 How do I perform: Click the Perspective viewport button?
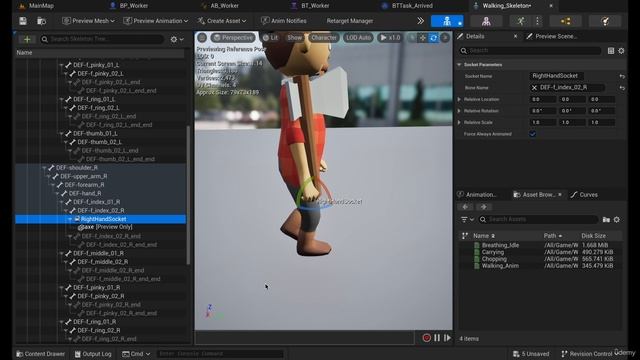tap(233, 38)
